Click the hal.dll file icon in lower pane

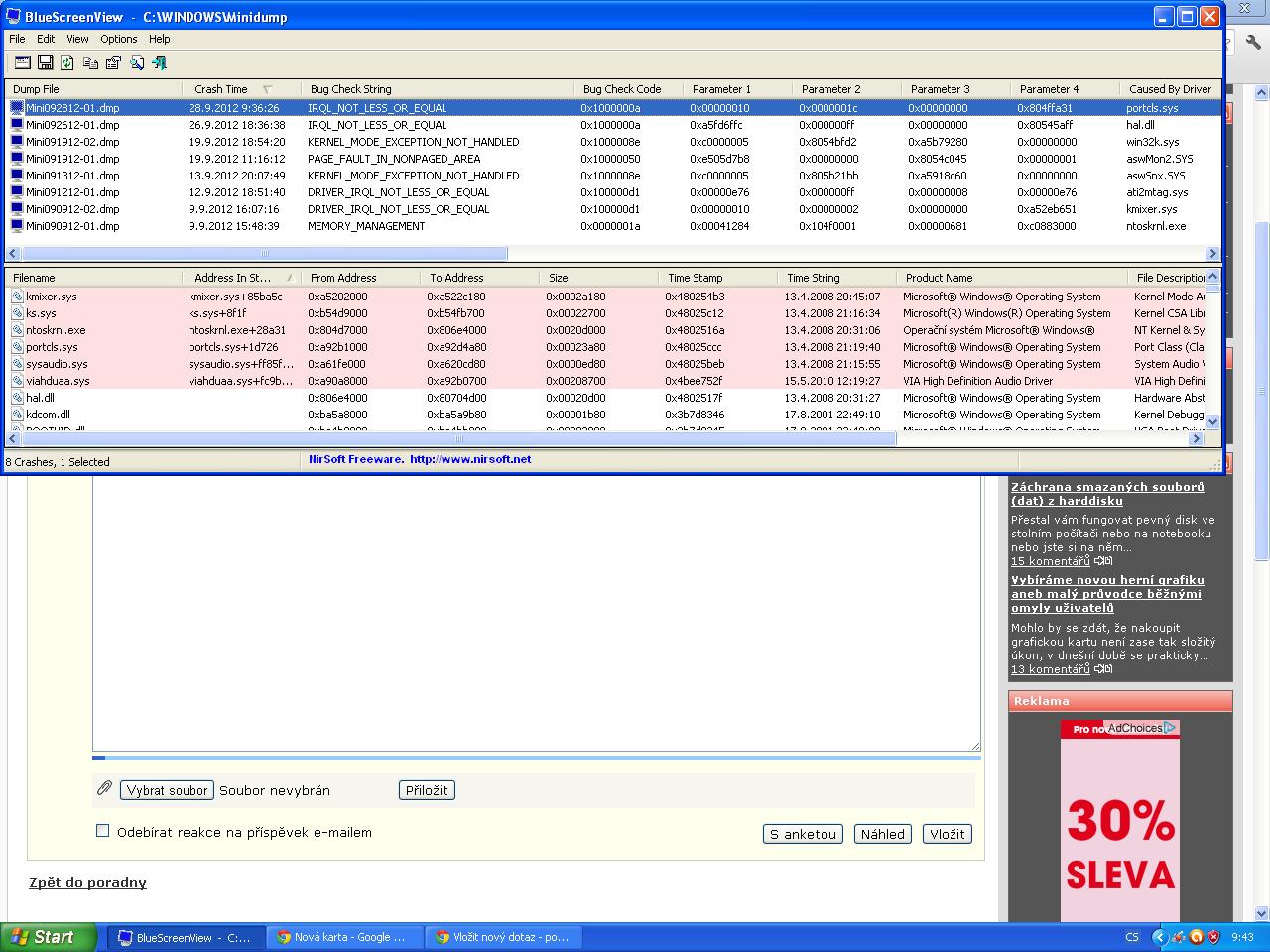pyautogui.click(x=18, y=398)
